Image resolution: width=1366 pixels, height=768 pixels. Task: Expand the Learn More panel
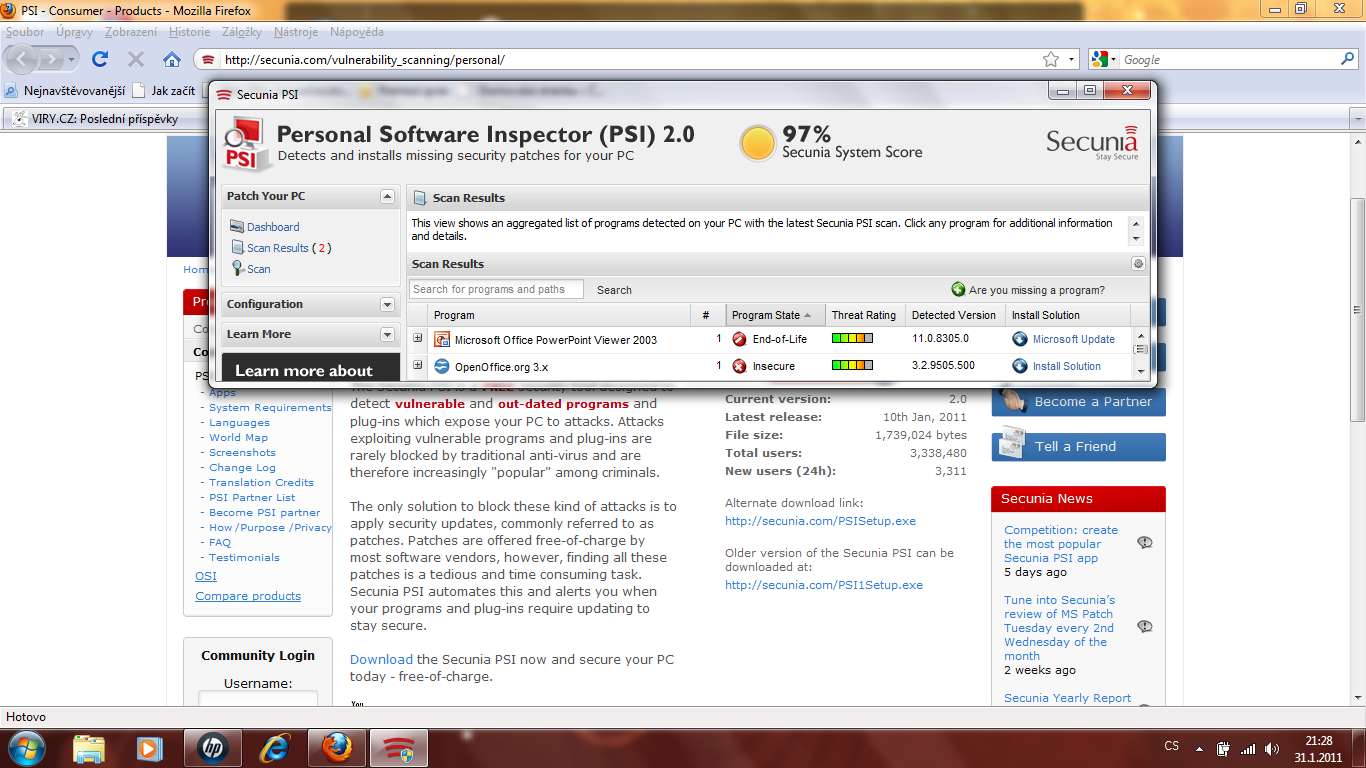[x=388, y=334]
